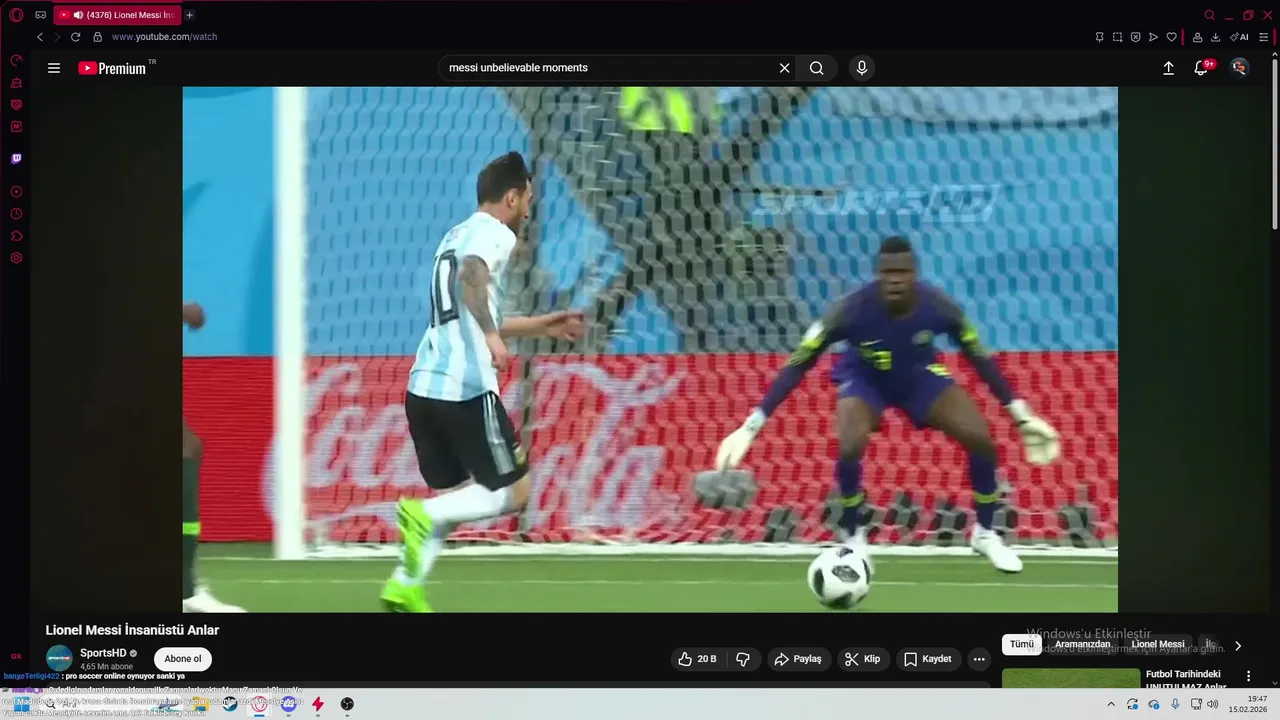Click the video title Lionel Messi İnsanüstü Anlar
This screenshot has height=720, width=1280.
[132, 630]
